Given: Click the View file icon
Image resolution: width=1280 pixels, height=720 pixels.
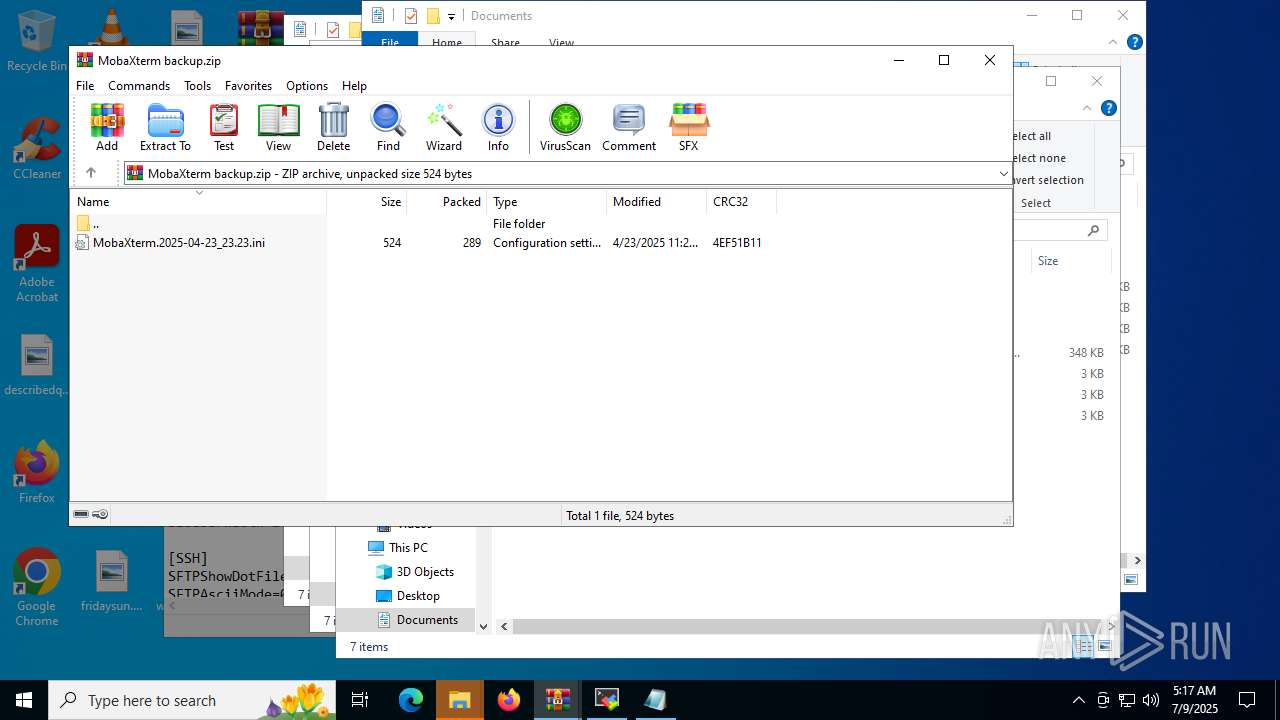Looking at the screenshot, I should click(278, 127).
